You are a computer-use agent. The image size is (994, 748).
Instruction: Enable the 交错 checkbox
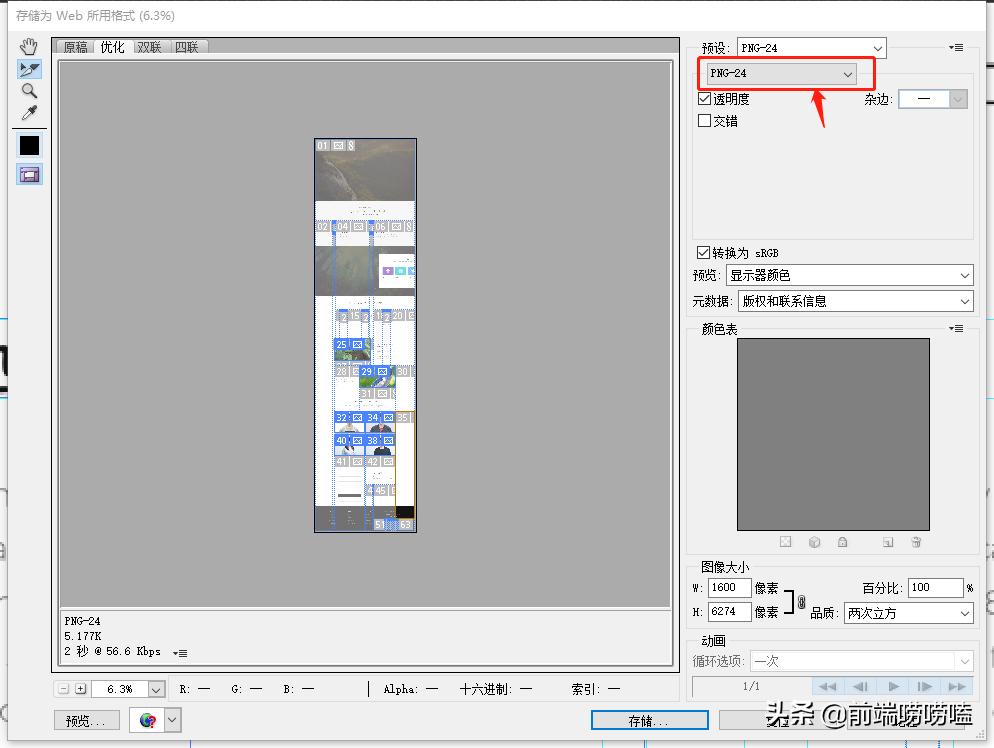click(x=704, y=120)
